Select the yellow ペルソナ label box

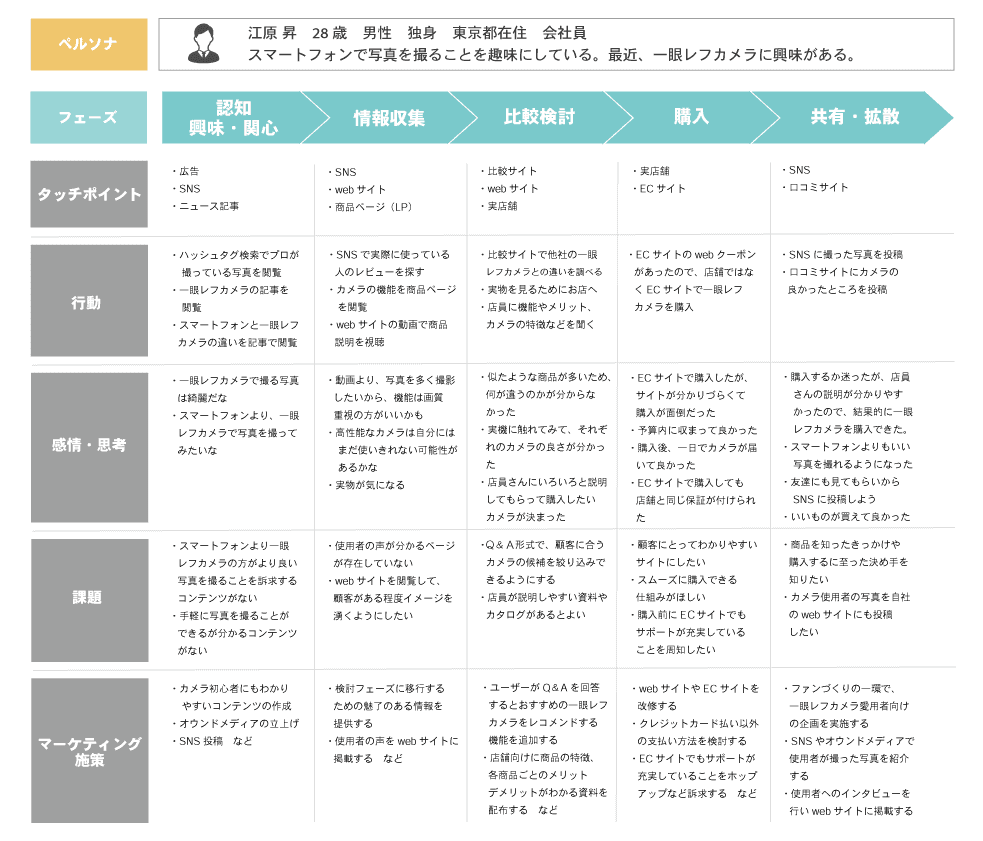[x=89, y=44]
